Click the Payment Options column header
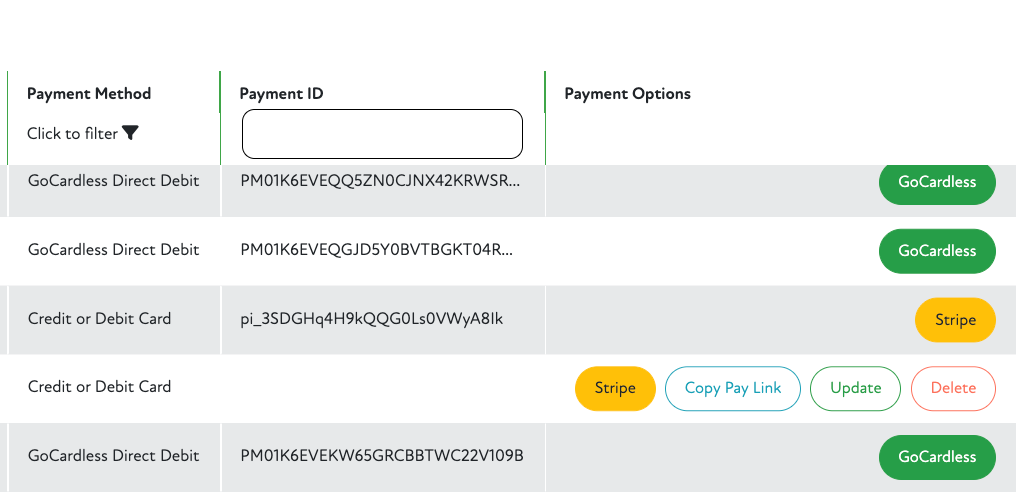Viewport: 1016px width, 492px height. tap(627, 94)
